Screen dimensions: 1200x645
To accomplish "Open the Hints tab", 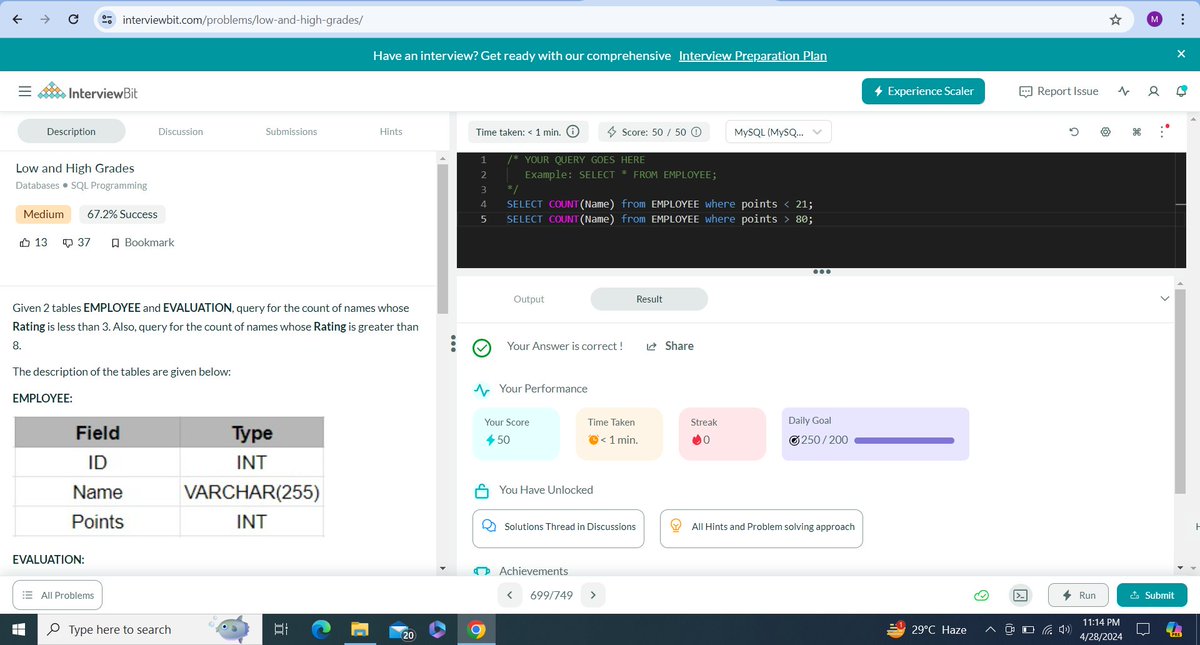I will point(391,131).
